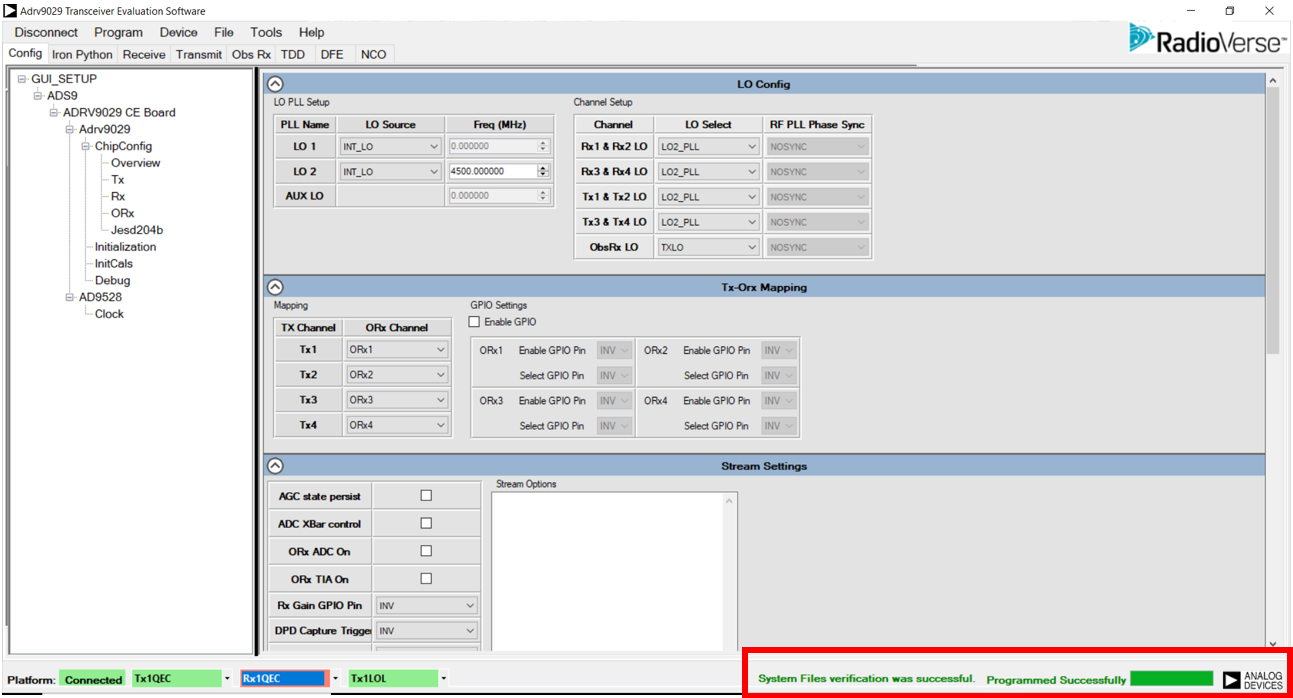Open Tx3 & Tx4 LO select dropdown
The width and height of the screenshot is (1293, 698).
[x=708, y=222]
